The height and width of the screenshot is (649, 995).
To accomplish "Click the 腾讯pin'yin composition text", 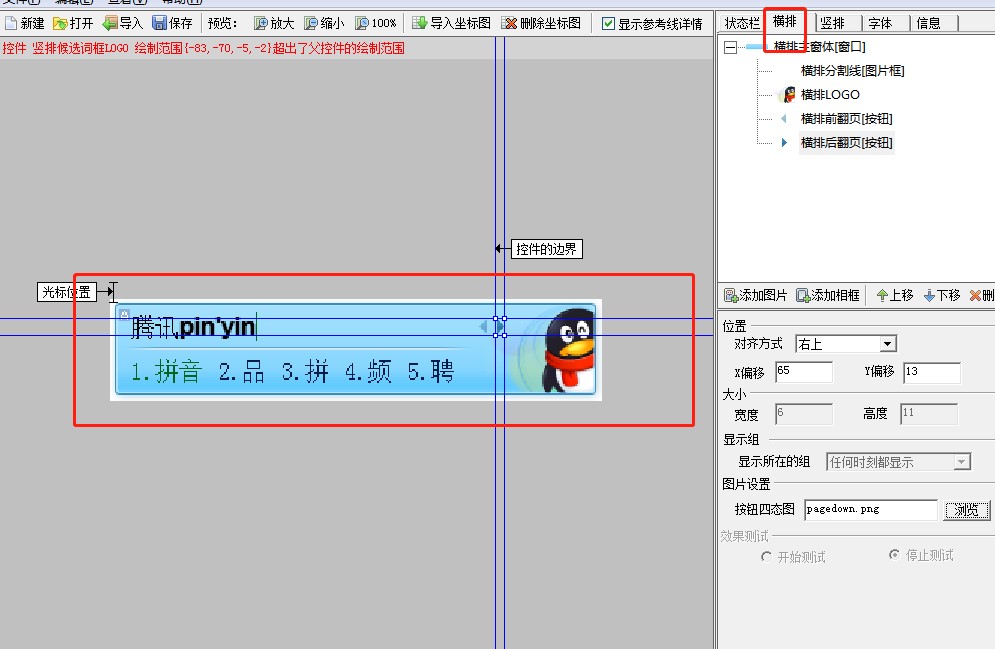I will (x=194, y=327).
